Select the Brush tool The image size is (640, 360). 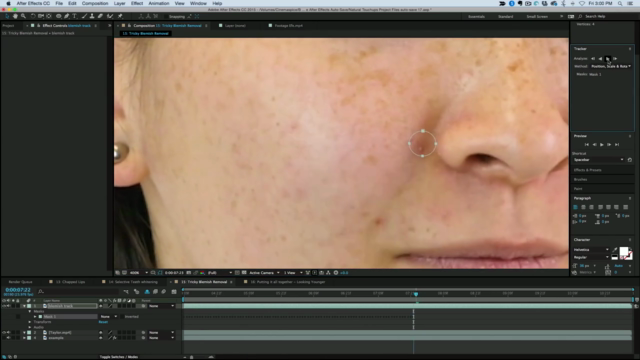tap(84, 16)
